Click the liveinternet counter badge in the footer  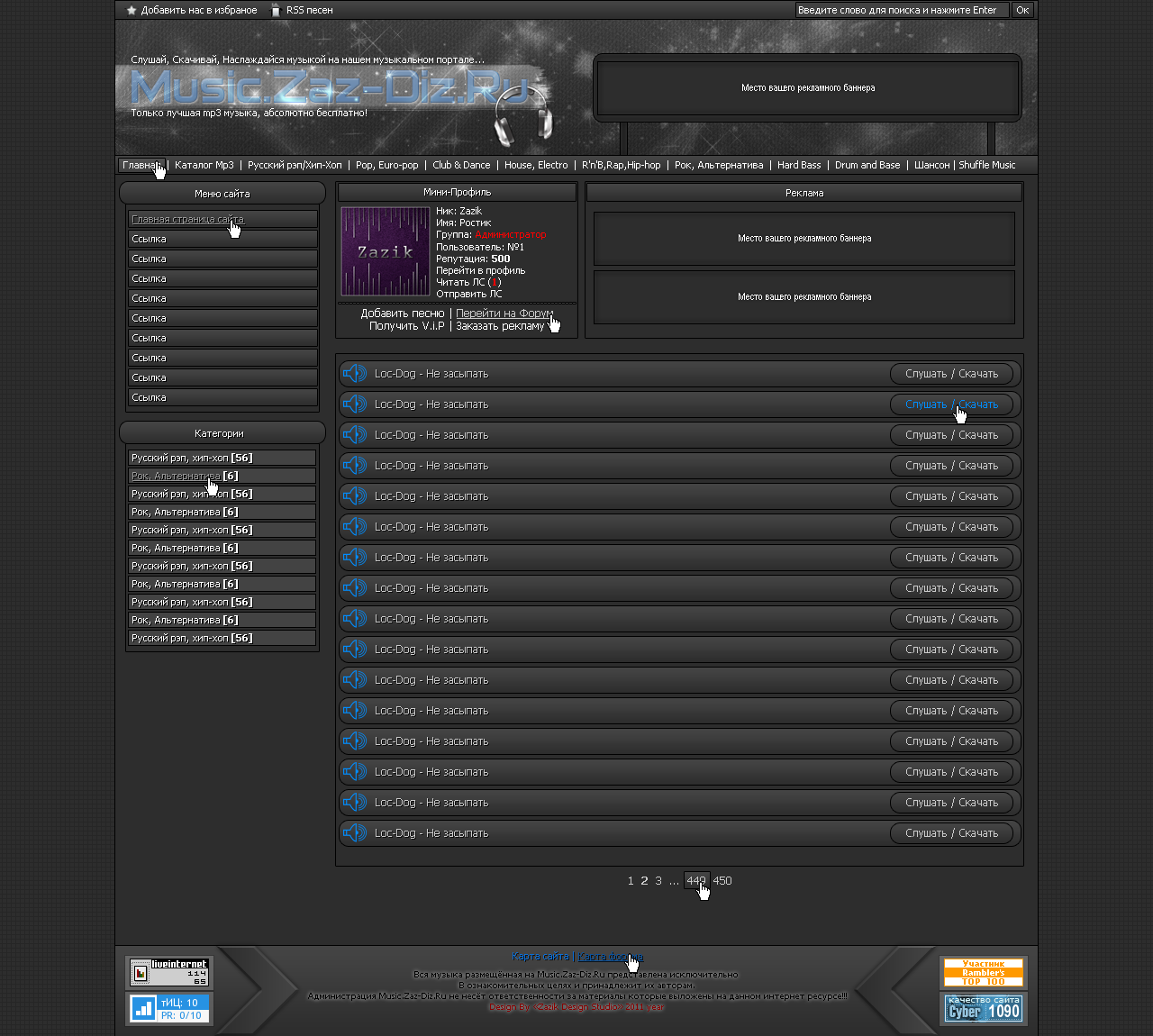coord(169,972)
